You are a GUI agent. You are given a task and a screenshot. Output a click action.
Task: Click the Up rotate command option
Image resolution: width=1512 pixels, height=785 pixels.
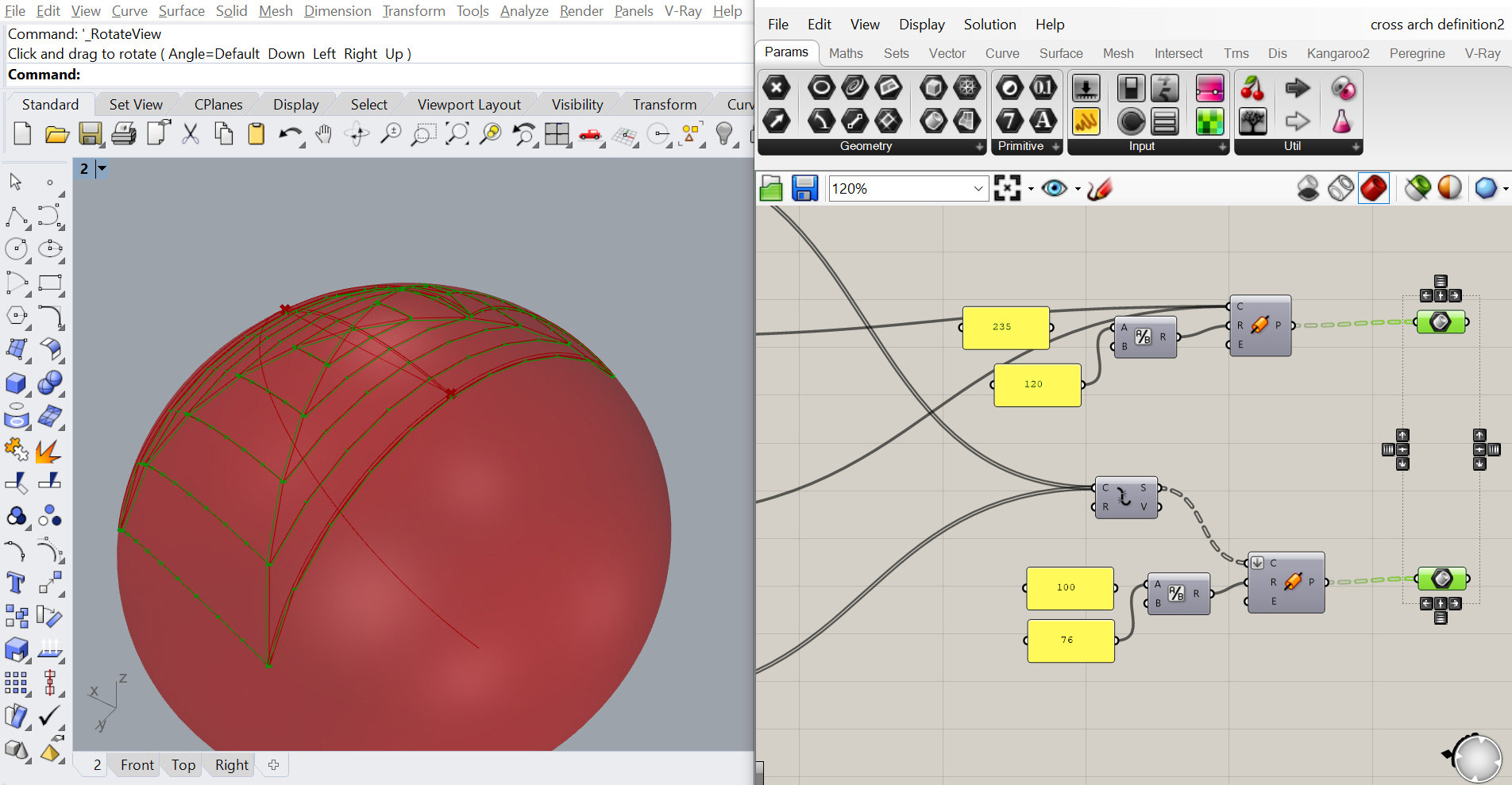coord(394,54)
